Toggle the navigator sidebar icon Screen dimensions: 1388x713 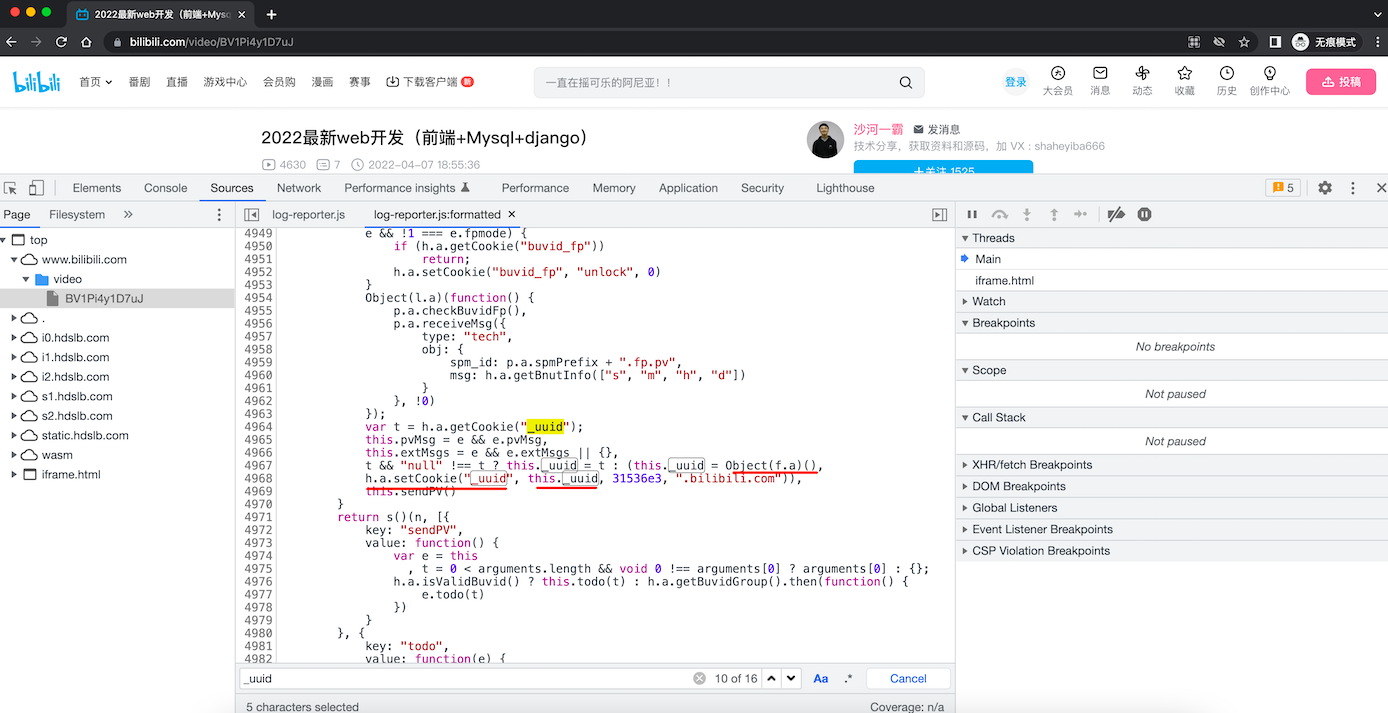[x=252, y=214]
